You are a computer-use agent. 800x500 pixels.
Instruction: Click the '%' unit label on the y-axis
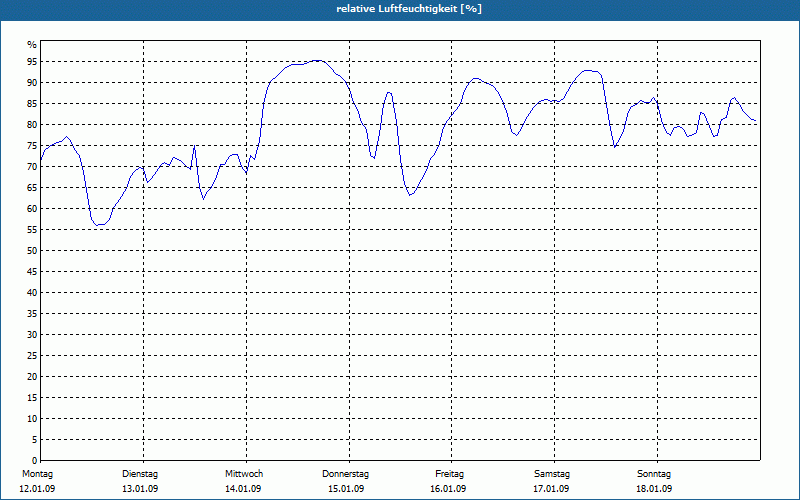[x=32, y=45]
